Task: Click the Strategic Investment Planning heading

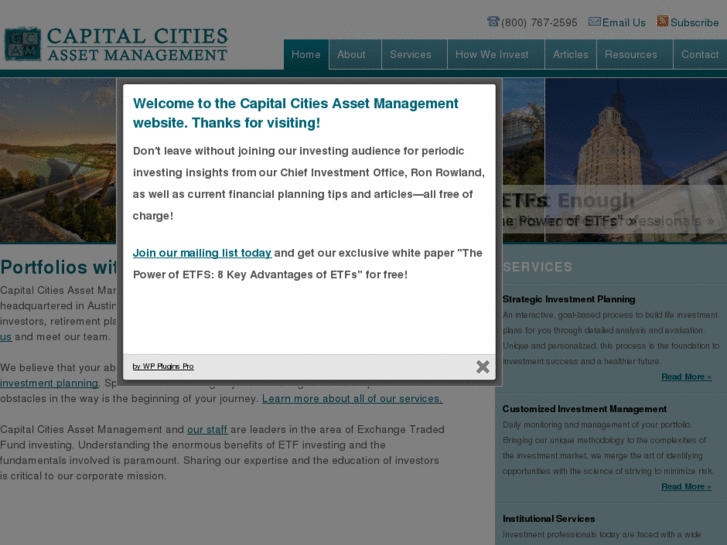Action: tap(569, 299)
